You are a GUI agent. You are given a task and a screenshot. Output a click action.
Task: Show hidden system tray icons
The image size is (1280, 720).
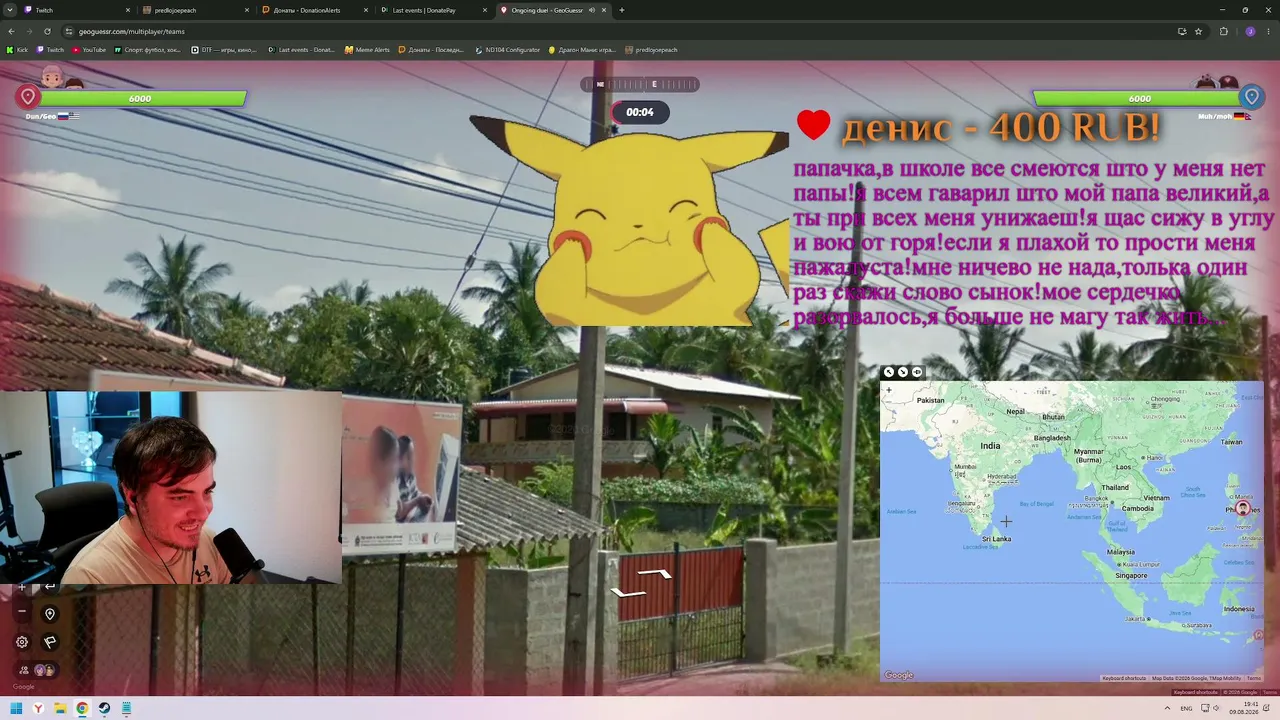pyautogui.click(x=1166, y=708)
